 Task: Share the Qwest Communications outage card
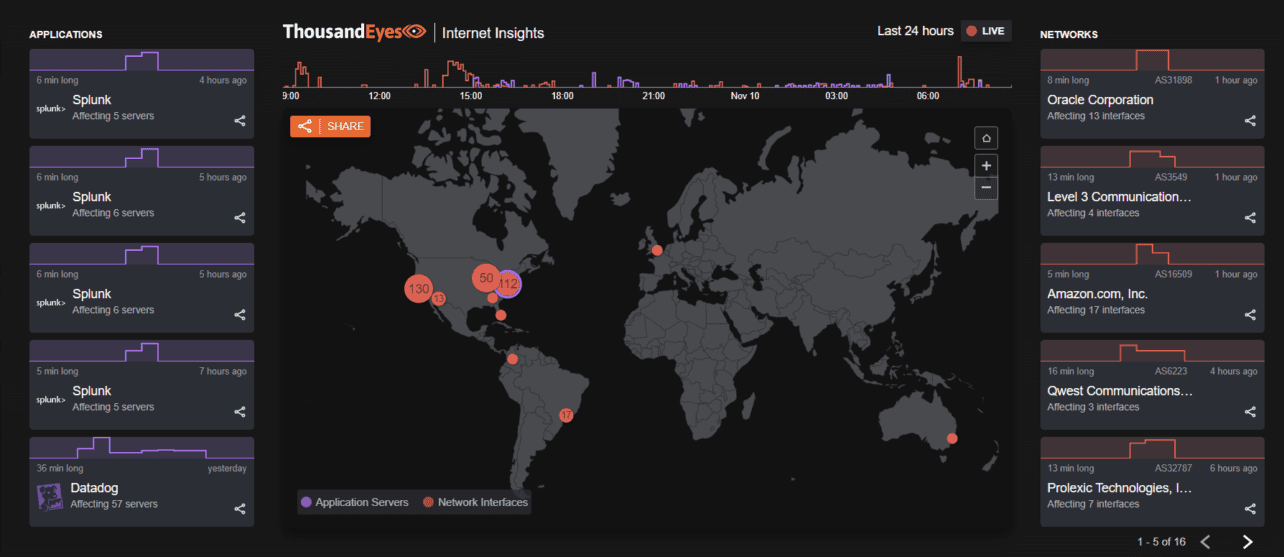tap(1250, 412)
